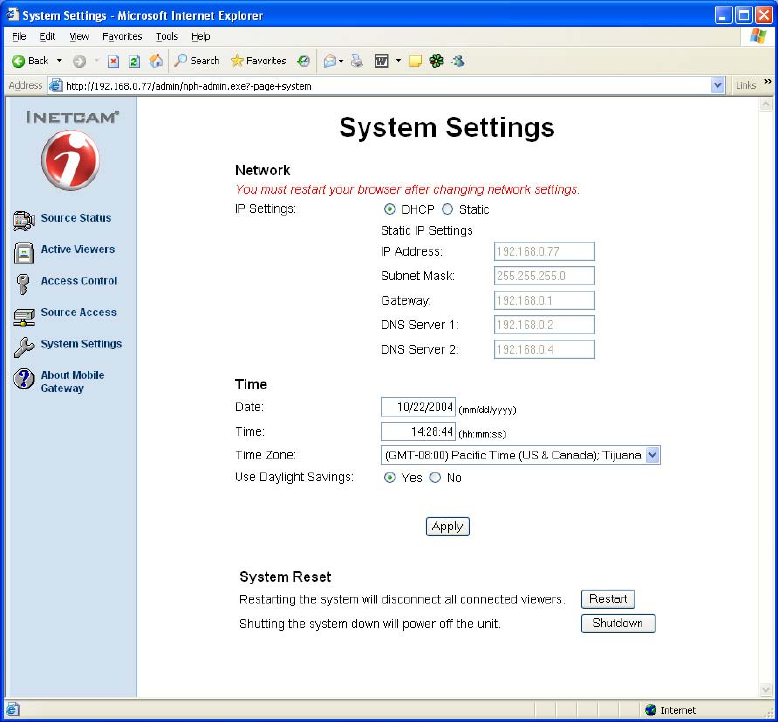Open the Favorites menu in menu bar
The height and width of the screenshot is (722, 778).
pos(122,36)
